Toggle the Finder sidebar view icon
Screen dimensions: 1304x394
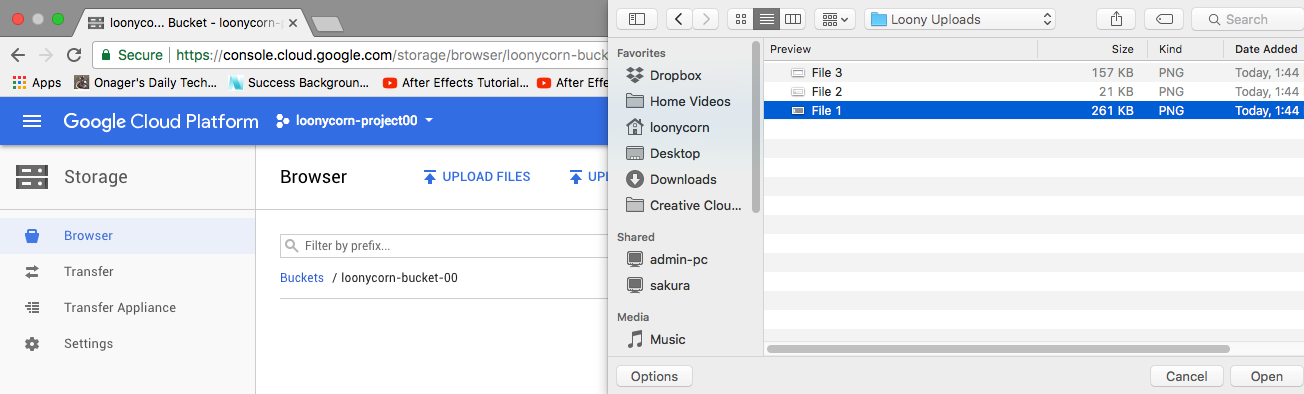point(637,19)
